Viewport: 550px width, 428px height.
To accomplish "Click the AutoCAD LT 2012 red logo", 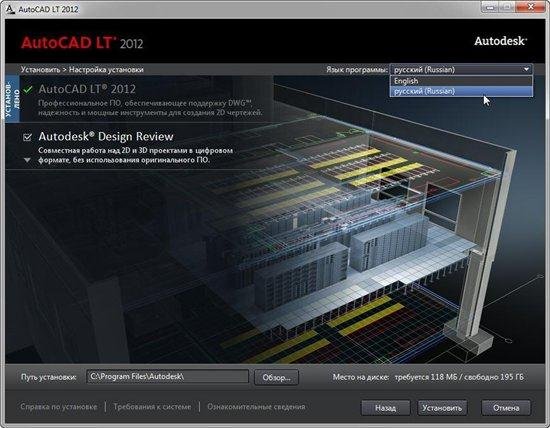I will point(82,43).
